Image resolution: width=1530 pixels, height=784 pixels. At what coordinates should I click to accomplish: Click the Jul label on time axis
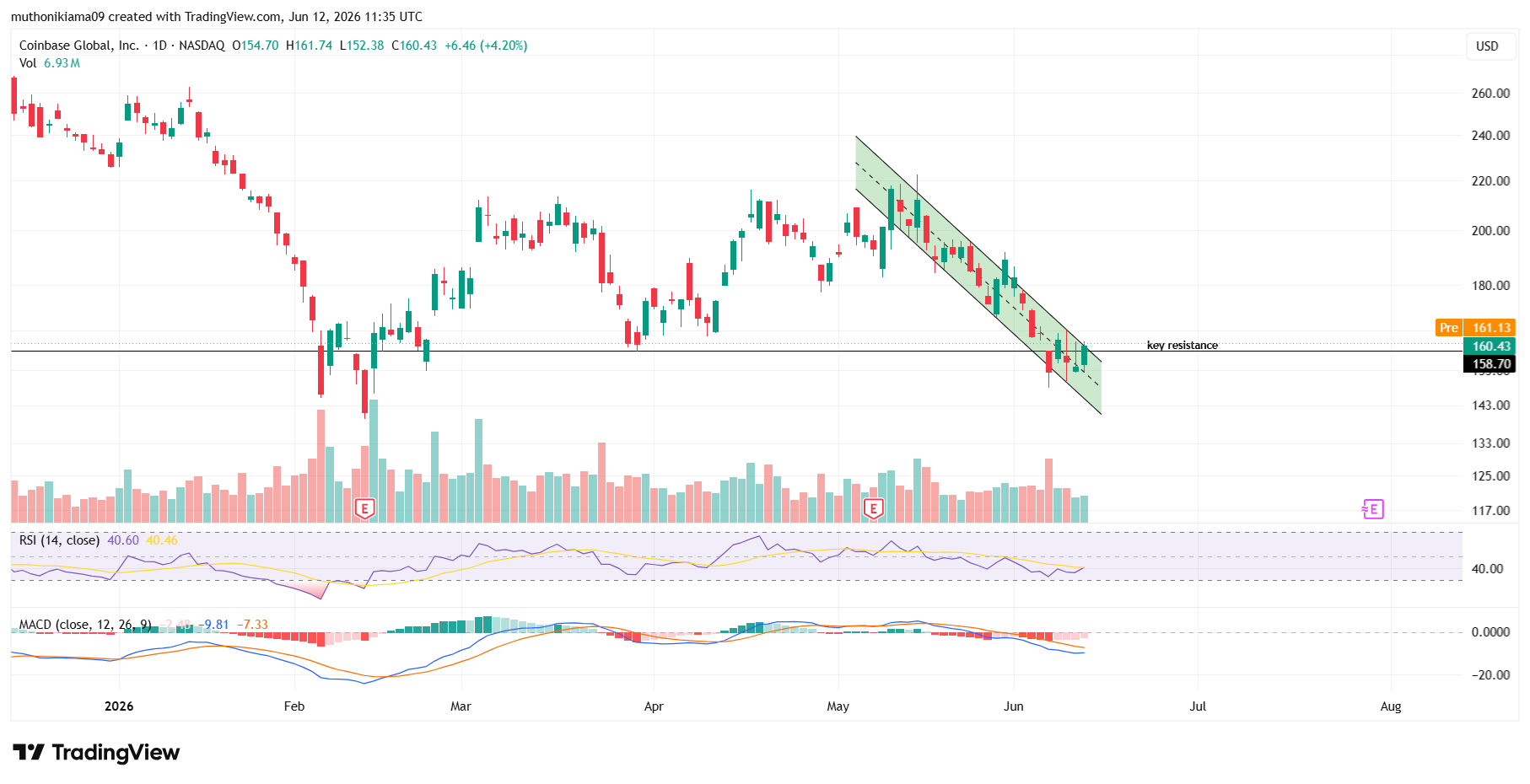1198,706
